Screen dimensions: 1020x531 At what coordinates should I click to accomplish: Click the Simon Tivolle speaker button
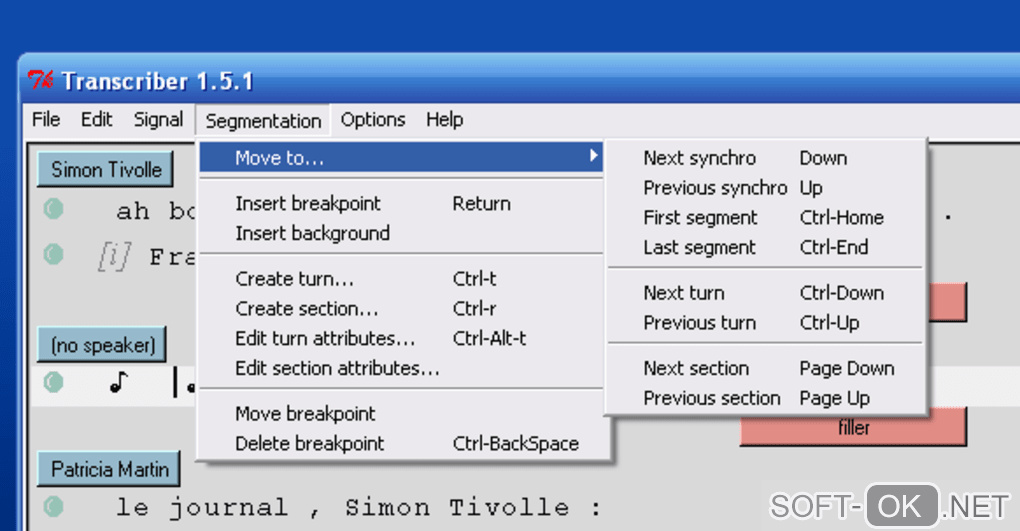coord(106,170)
